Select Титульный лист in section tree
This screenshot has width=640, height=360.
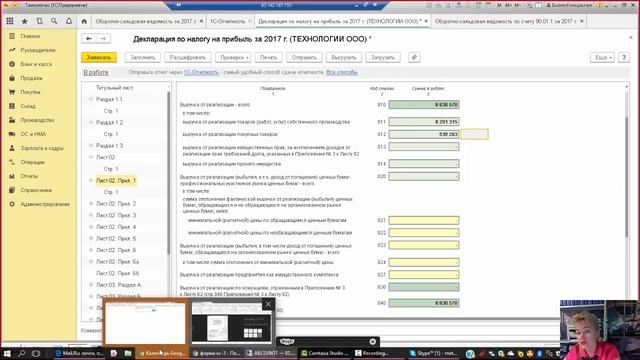click(x=115, y=88)
